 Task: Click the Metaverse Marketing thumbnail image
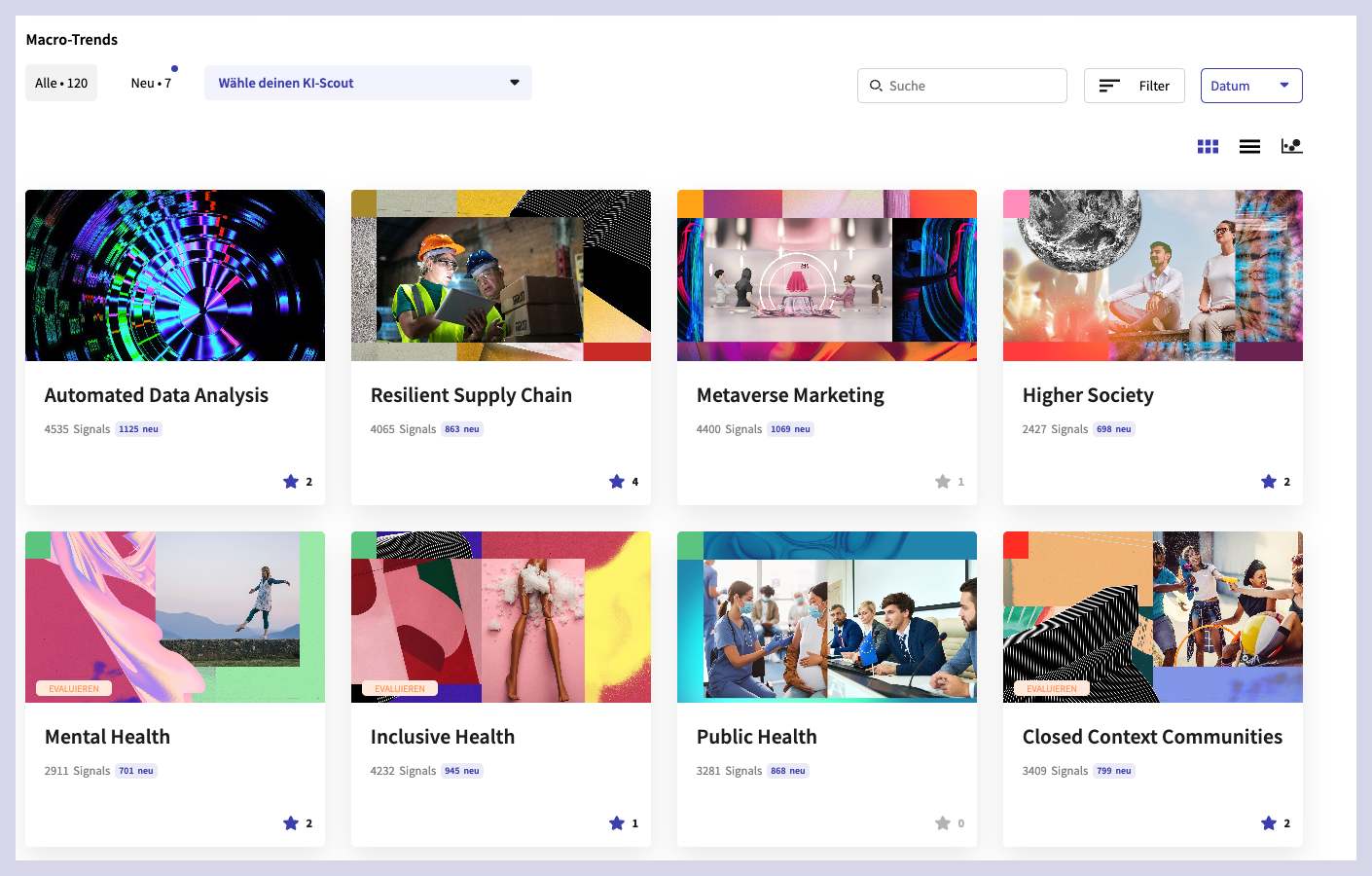827,275
